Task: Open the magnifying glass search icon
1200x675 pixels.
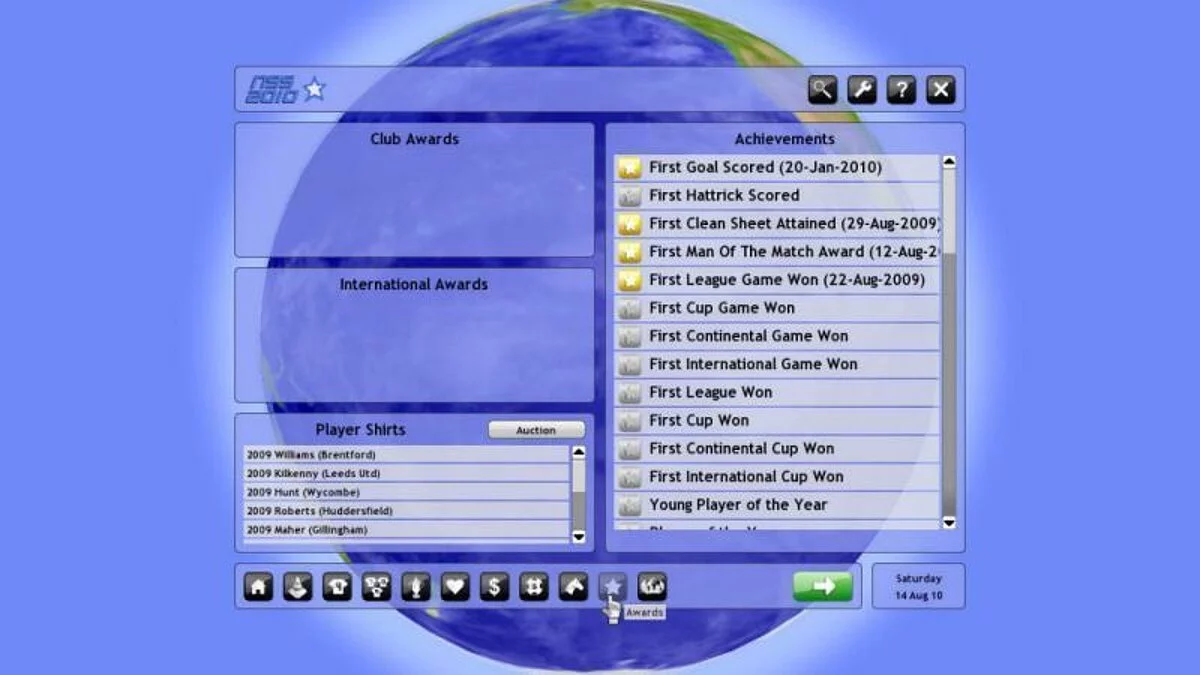Action: coord(822,90)
